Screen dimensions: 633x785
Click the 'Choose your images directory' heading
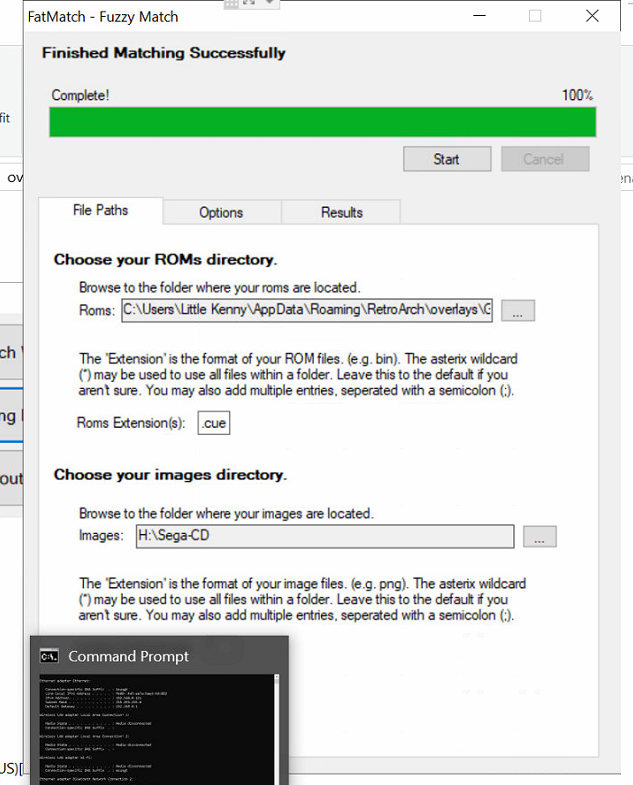(x=170, y=475)
